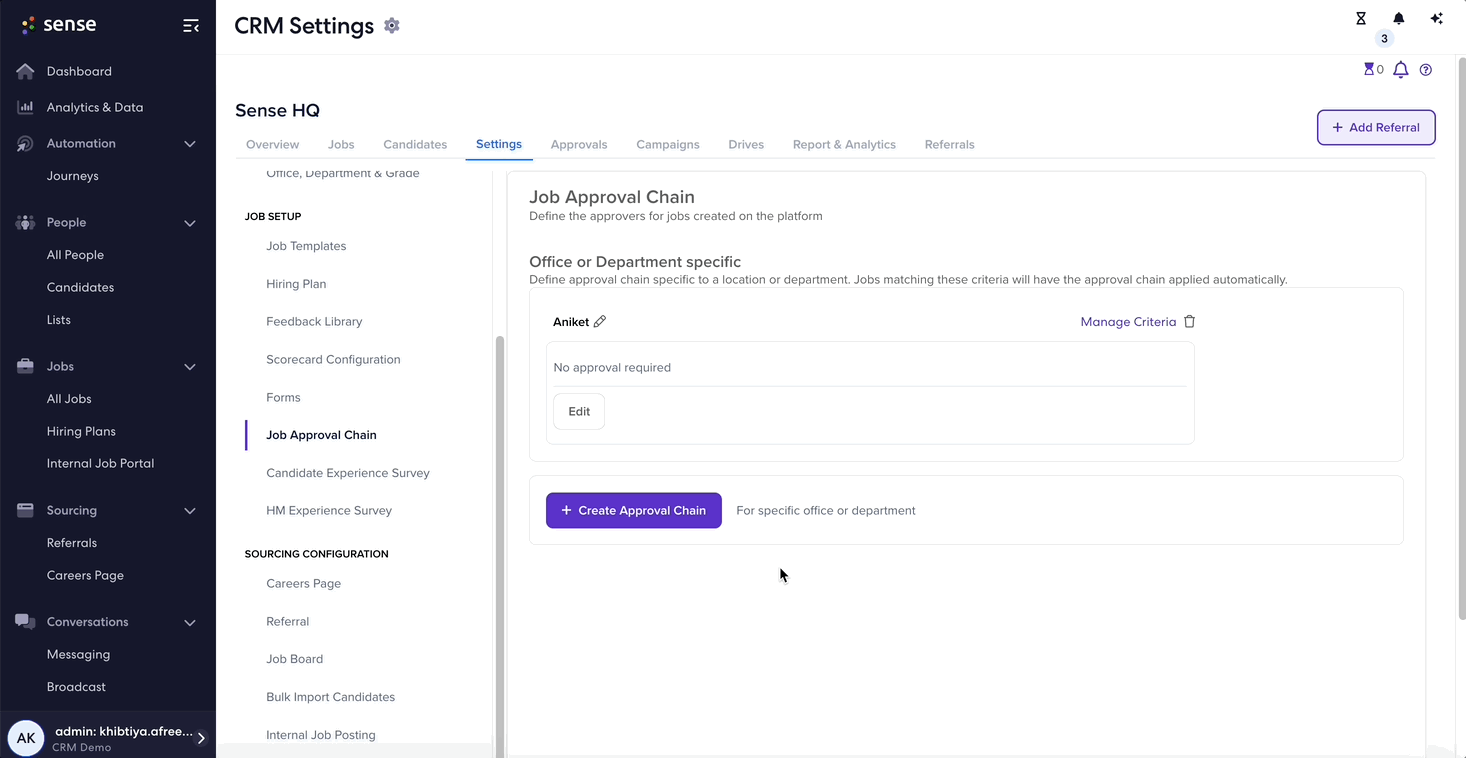
Task: Open Referral settings item
Action: (x=287, y=621)
